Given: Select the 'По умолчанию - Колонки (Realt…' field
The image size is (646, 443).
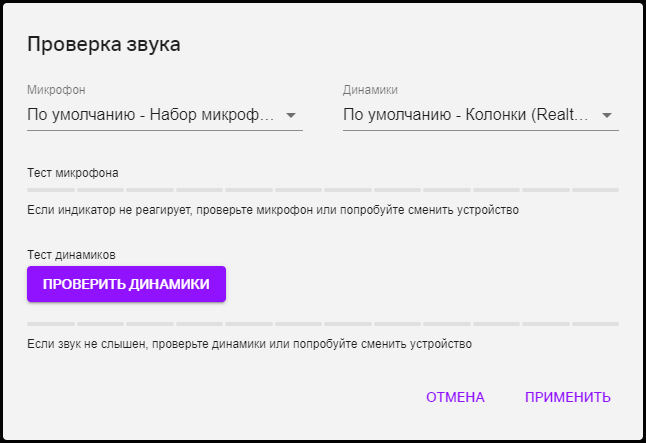Looking at the screenshot, I should pos(481,115).
